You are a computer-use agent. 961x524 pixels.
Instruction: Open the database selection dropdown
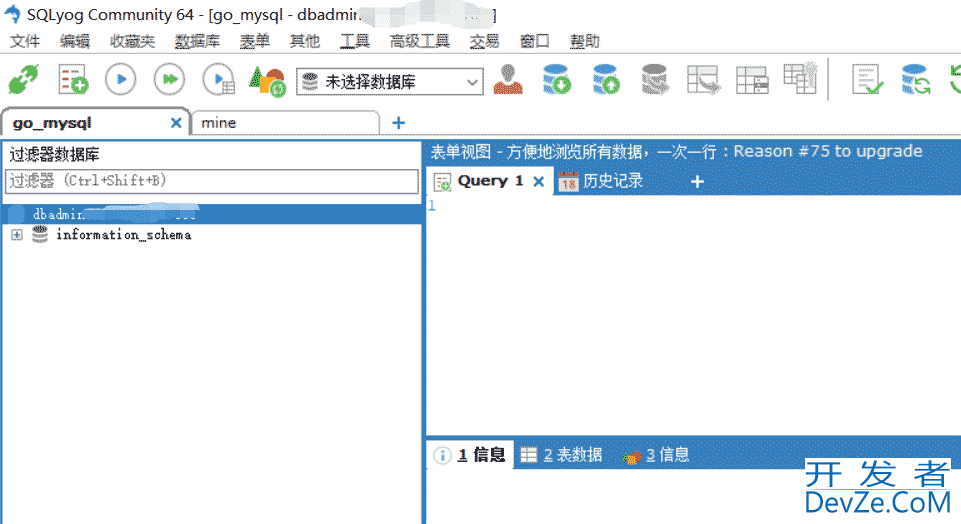390,82
